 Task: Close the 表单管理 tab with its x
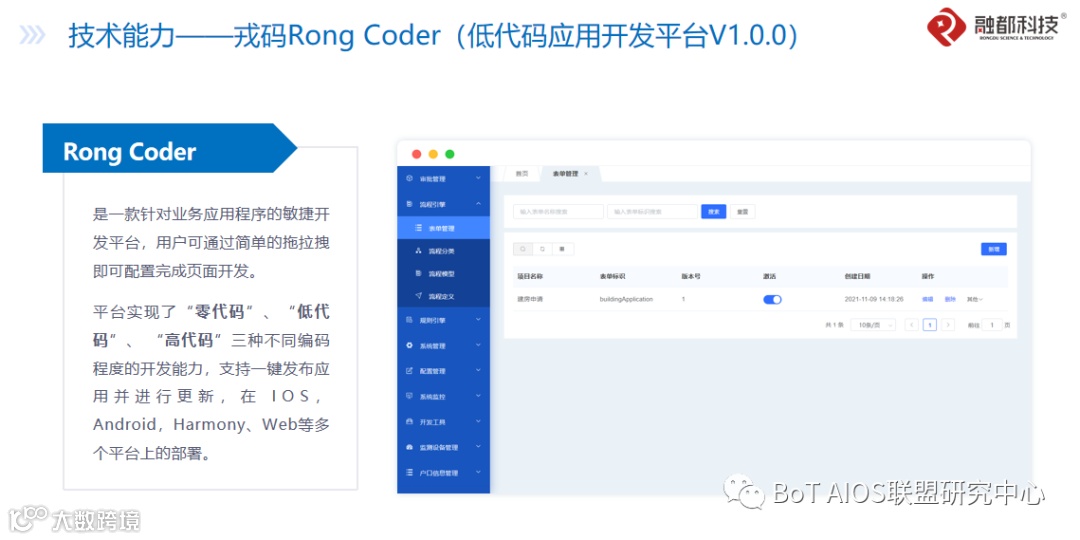(586, 174)
